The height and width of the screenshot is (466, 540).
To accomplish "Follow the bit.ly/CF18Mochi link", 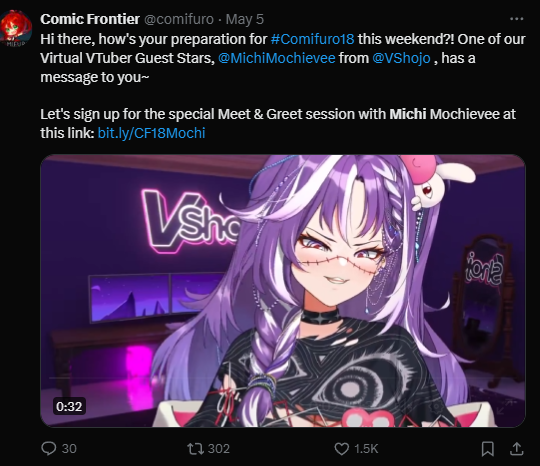I will (152, 133).
